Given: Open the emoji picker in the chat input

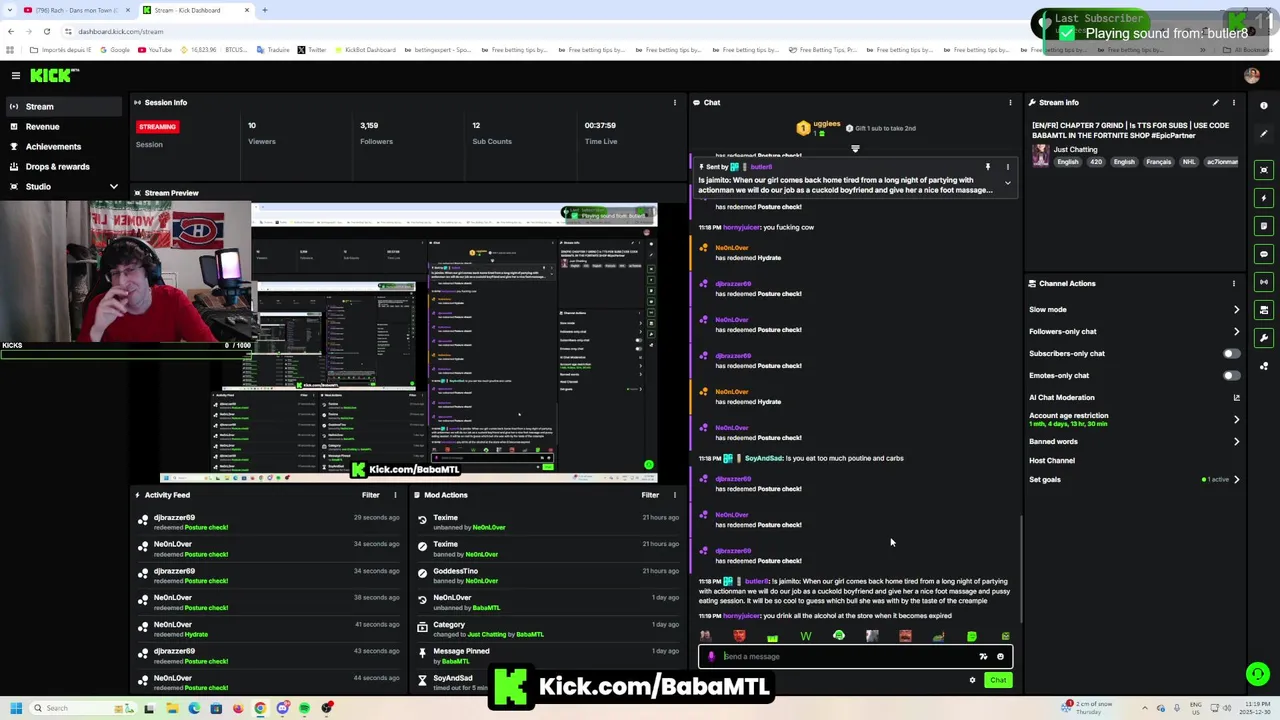Looking at the screenshot, I should (1000, 657).
